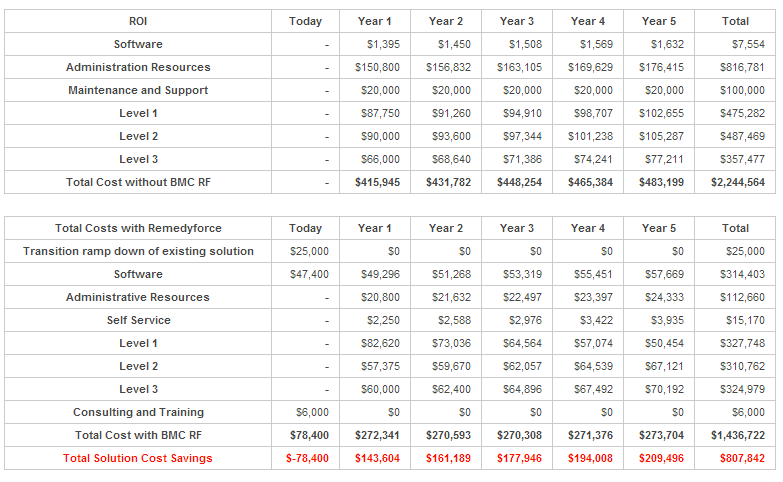
Task: Click the Year 3 header in ROI table
Action: pos(517,21)
